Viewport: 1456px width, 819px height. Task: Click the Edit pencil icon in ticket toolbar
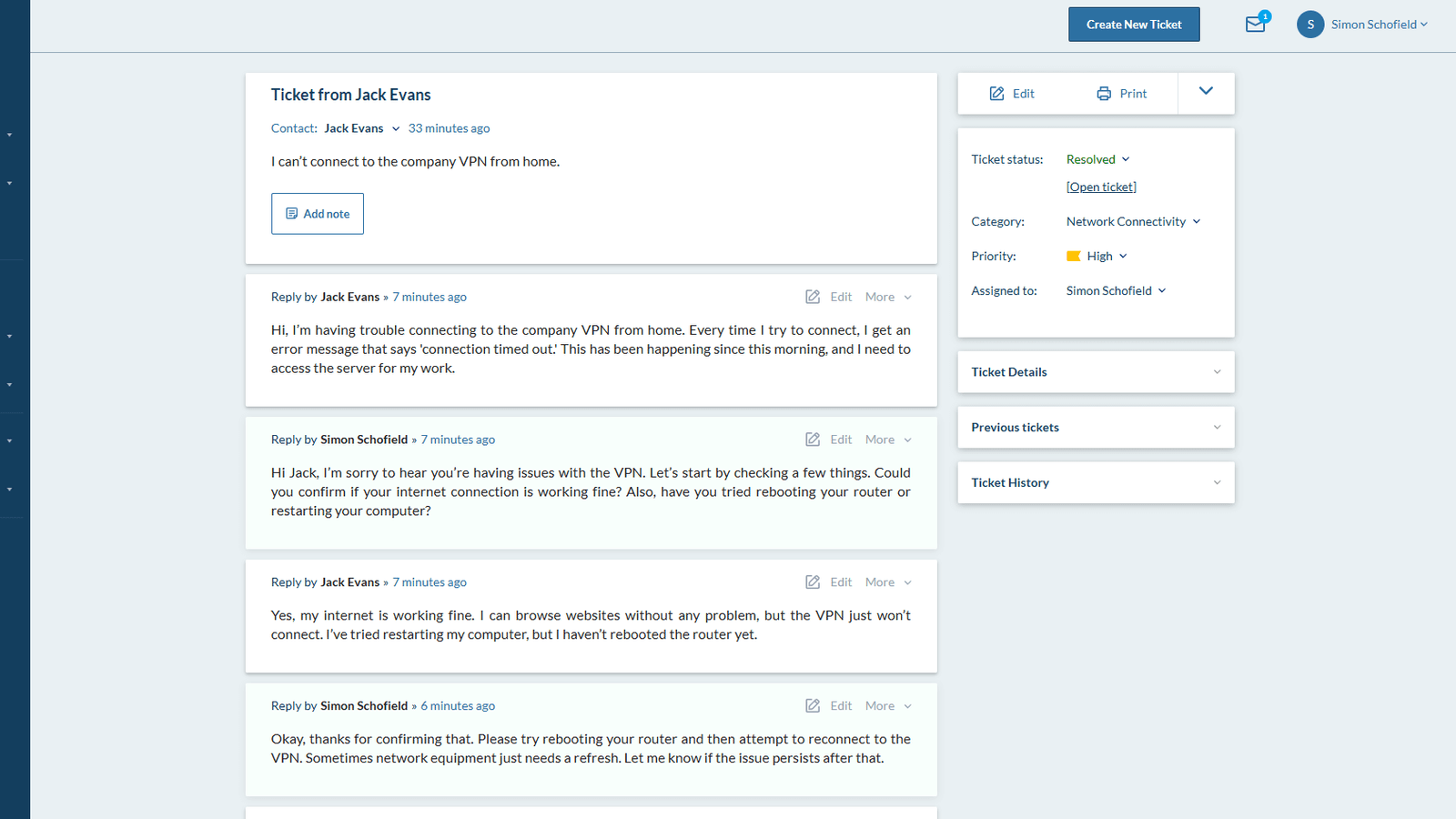tap(996, 94)
